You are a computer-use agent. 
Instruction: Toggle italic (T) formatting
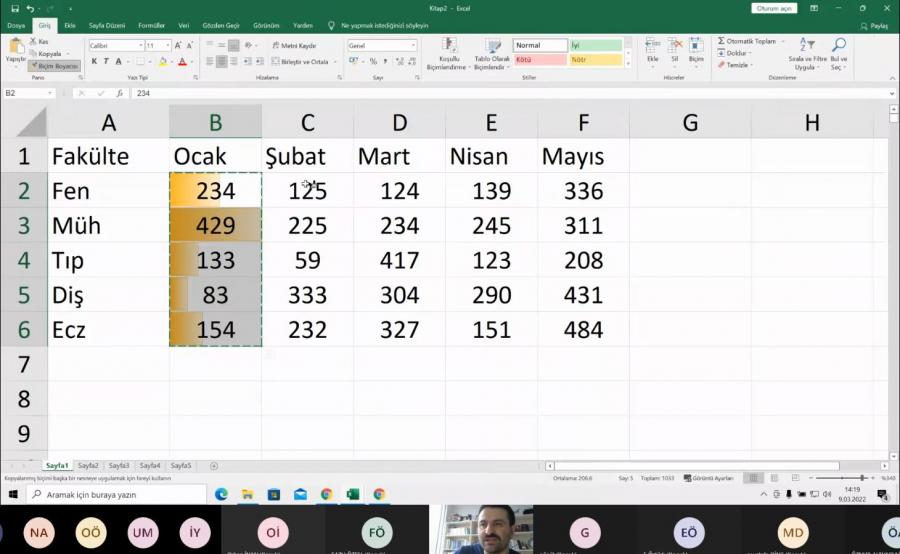click(x=106, y=62)
